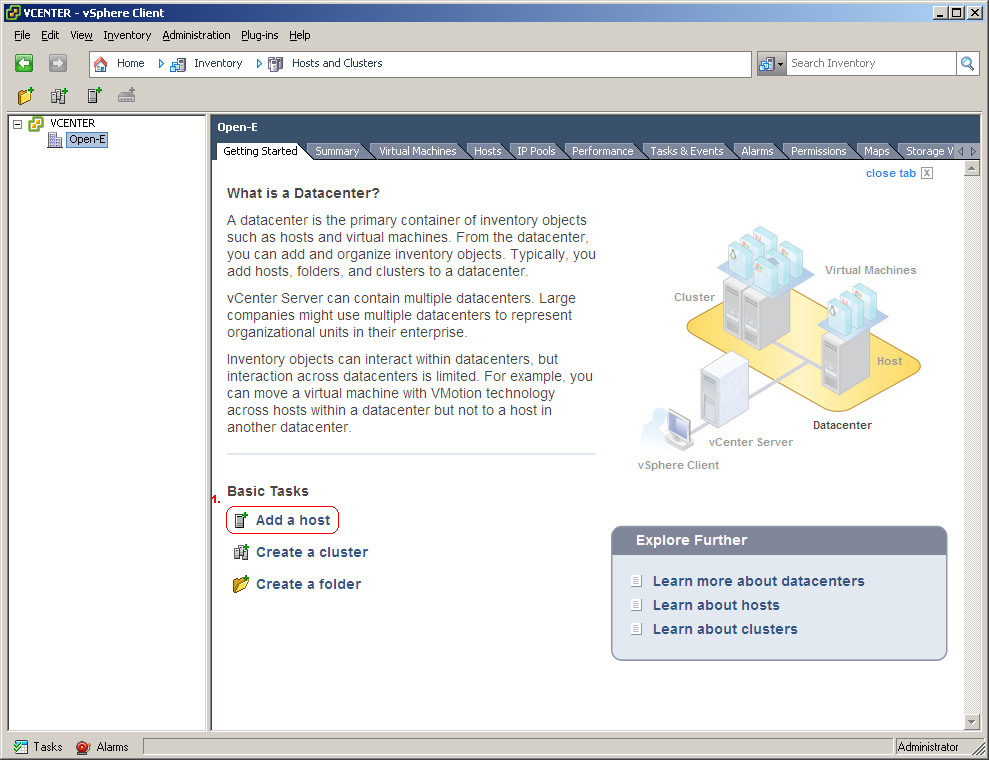Focus the Search Inventory input field
989x760 pixels.
point(870,63)
